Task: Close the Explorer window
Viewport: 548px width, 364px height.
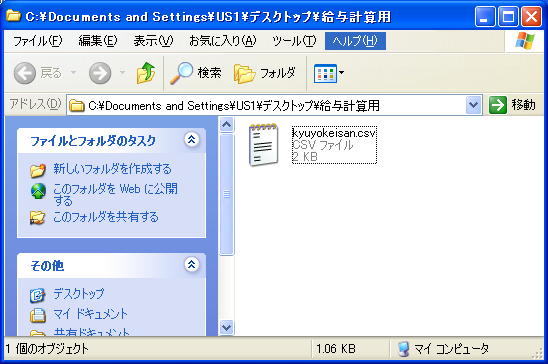Action: pyautogui.click(x=532, y=16)
